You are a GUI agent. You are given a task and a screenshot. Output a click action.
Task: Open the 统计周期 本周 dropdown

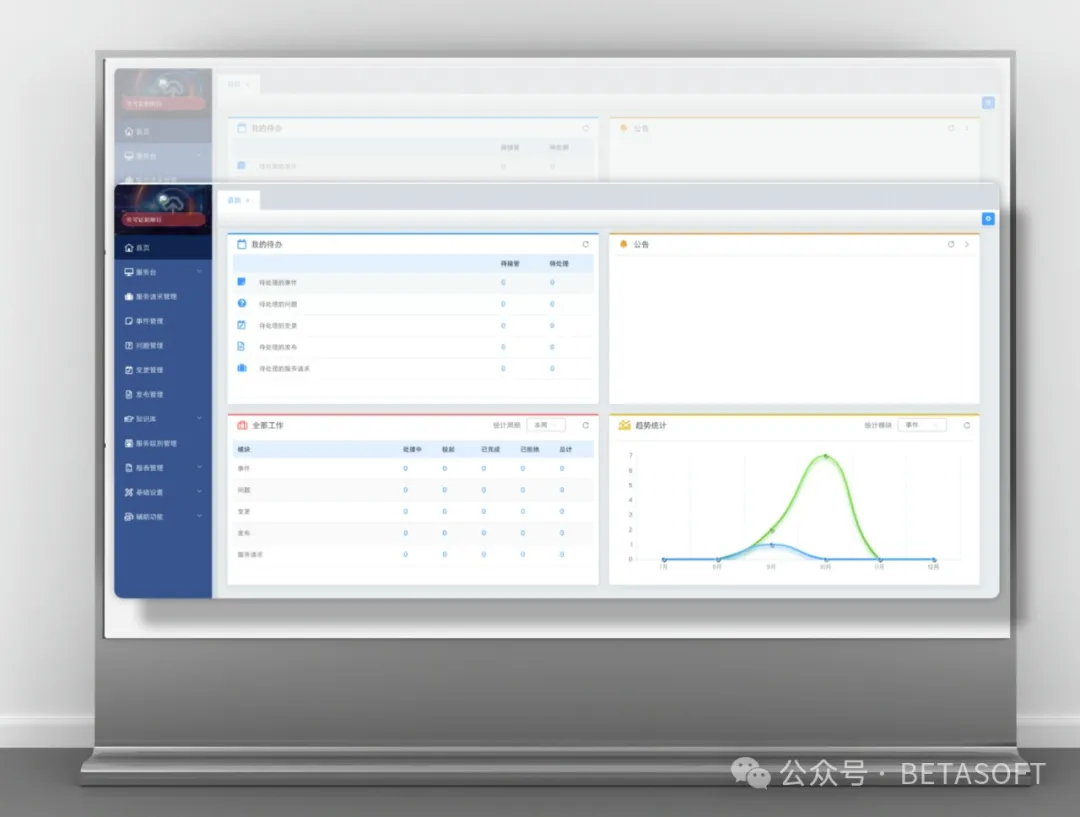pyautogui.click(x=546, y=425)
